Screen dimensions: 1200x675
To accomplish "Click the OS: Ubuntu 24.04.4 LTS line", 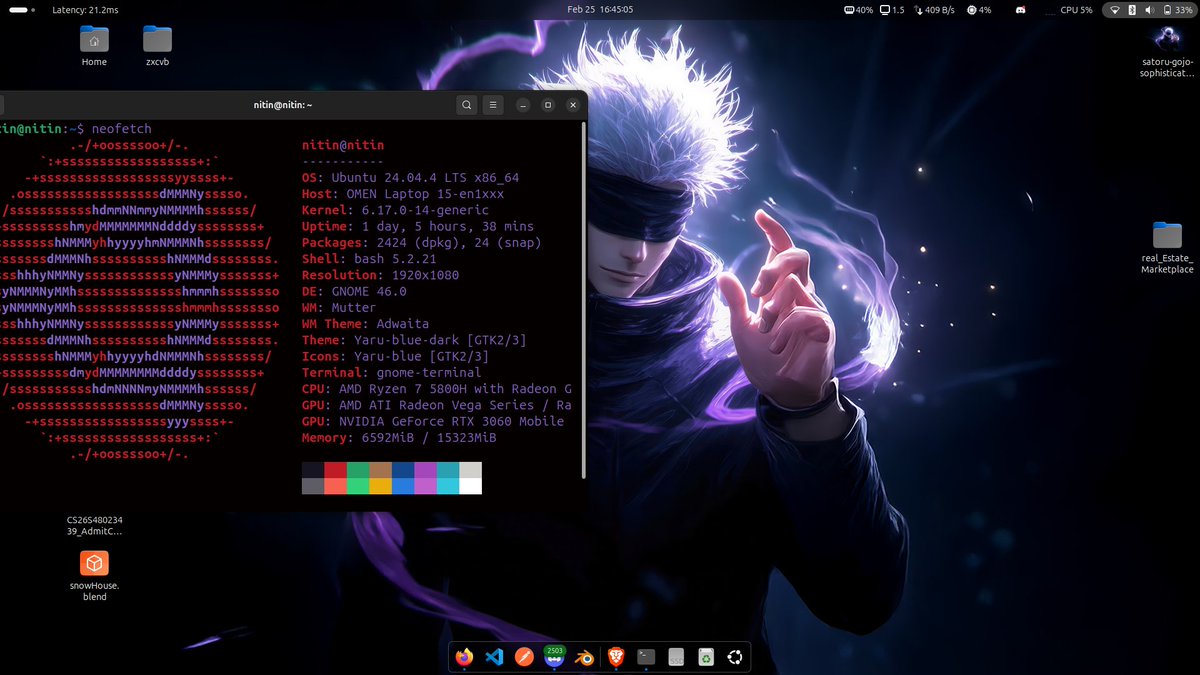I will tap(410, 178).
